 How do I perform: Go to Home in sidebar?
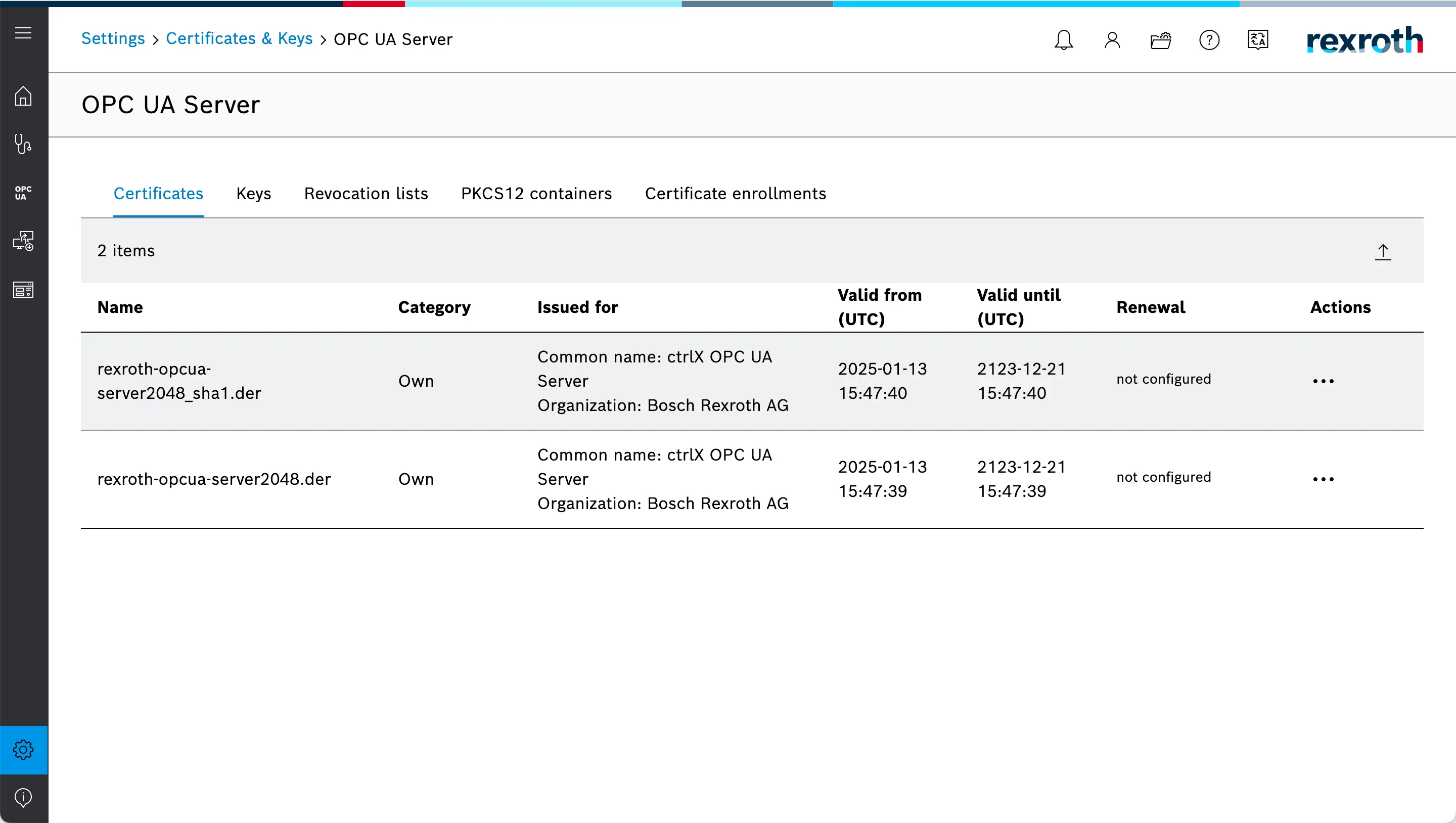click(x=23, y=96)
